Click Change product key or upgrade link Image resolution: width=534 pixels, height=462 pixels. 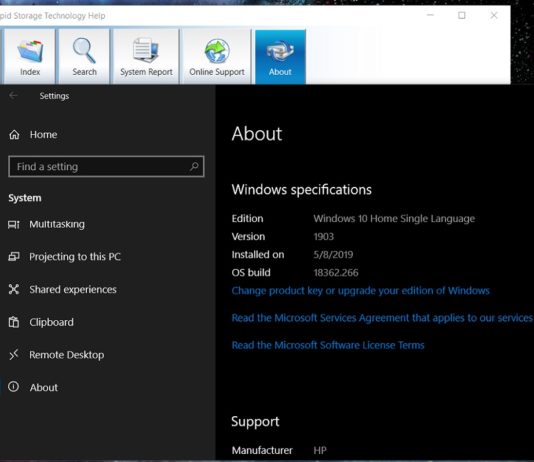tap(361, 291)
